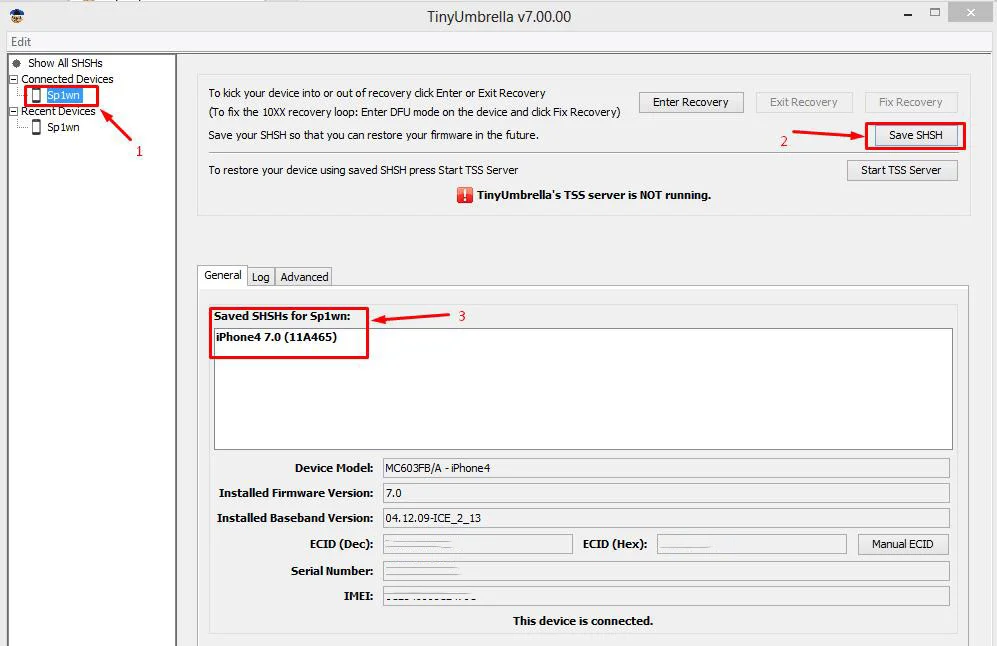Click the phone icon under Recent Devices

(x=36, y=127)
